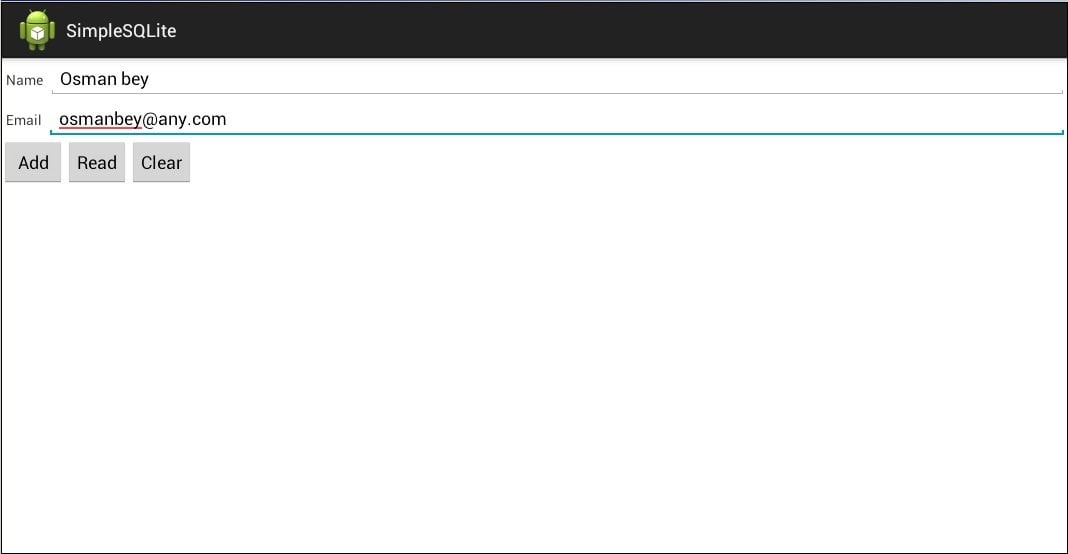Viewport: 1068px width, 554px height.
Task: Clear the form using the Clear button
Action: pos(161,162)
